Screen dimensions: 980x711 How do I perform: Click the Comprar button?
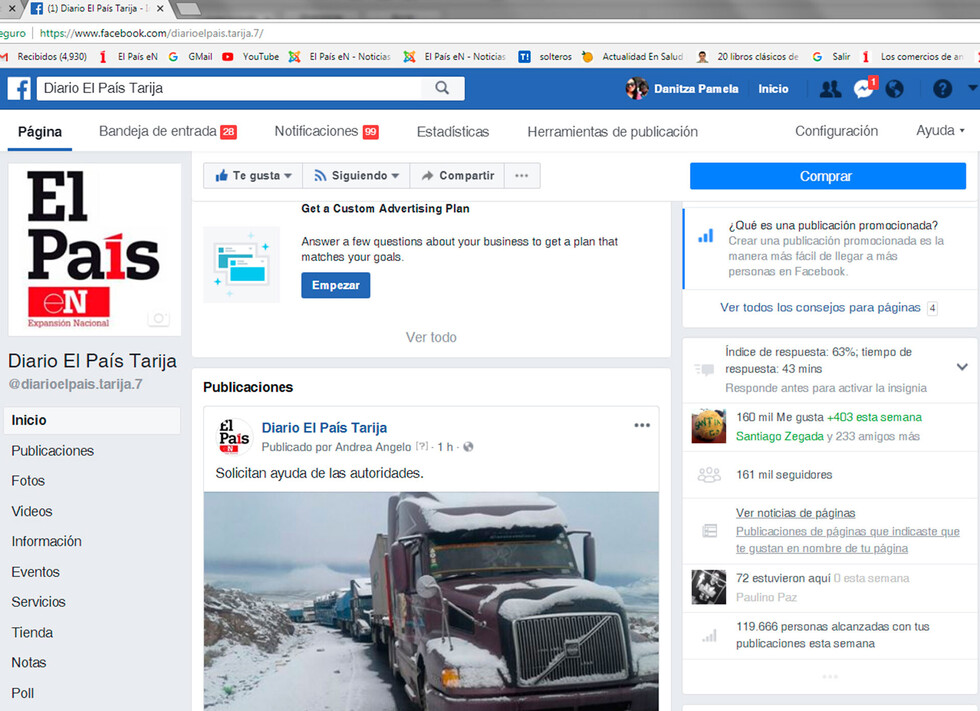tap(828, 176)
